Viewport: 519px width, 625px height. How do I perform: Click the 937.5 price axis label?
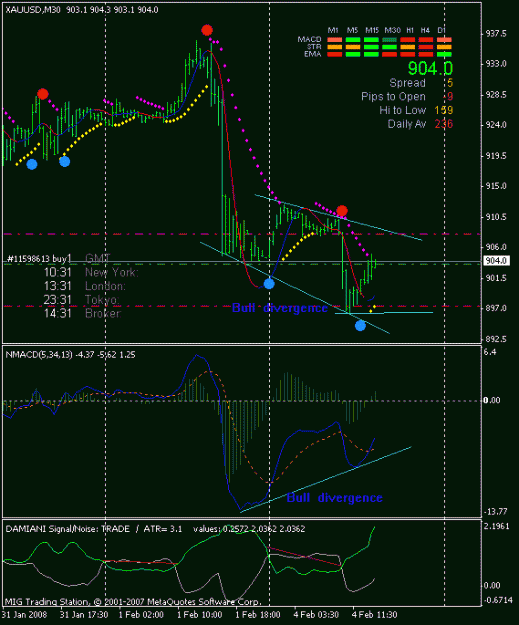[x=496, y=34]
